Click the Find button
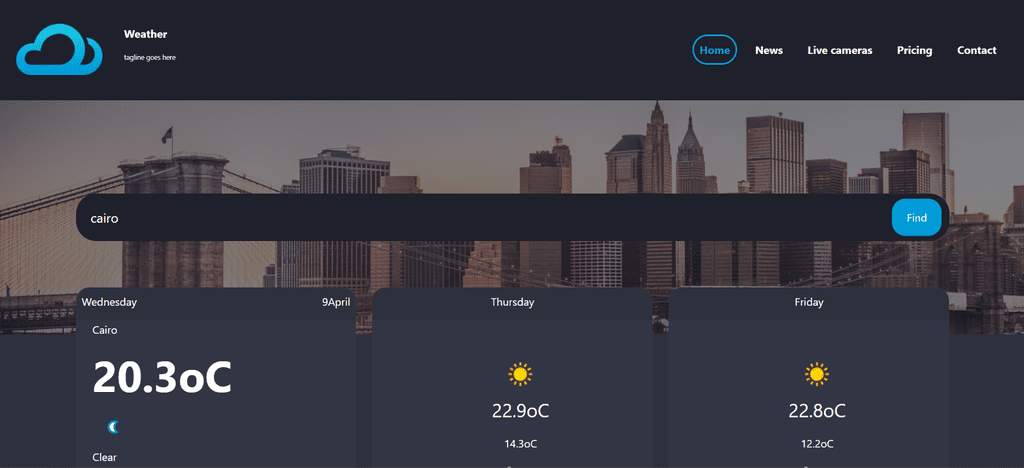This screenshot has width=1024, height=468. tap(916, 217)
